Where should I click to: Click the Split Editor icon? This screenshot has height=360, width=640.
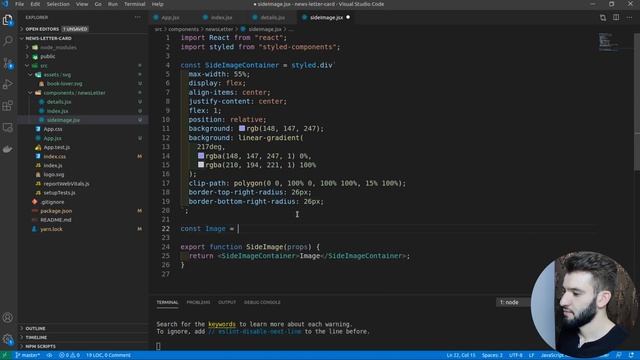pyautogui.click(x=616, y=18)
